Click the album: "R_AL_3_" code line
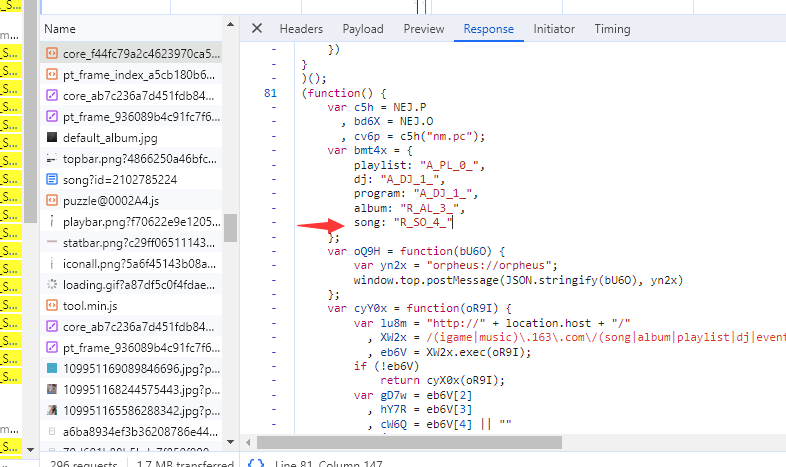This screenshot has width=786, height=467. click(410, 208)
